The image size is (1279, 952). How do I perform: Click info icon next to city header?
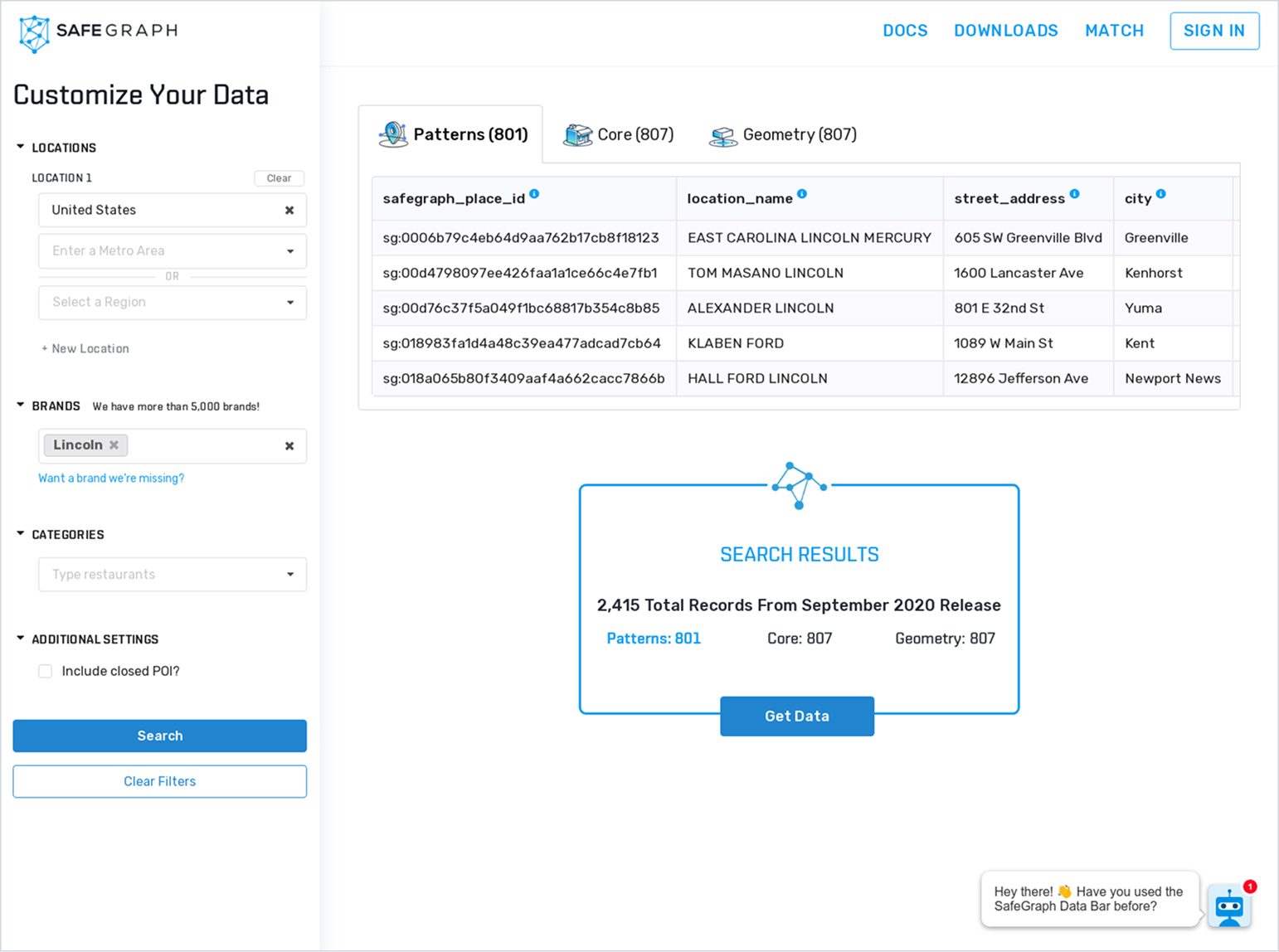(x=1161, y=194)
